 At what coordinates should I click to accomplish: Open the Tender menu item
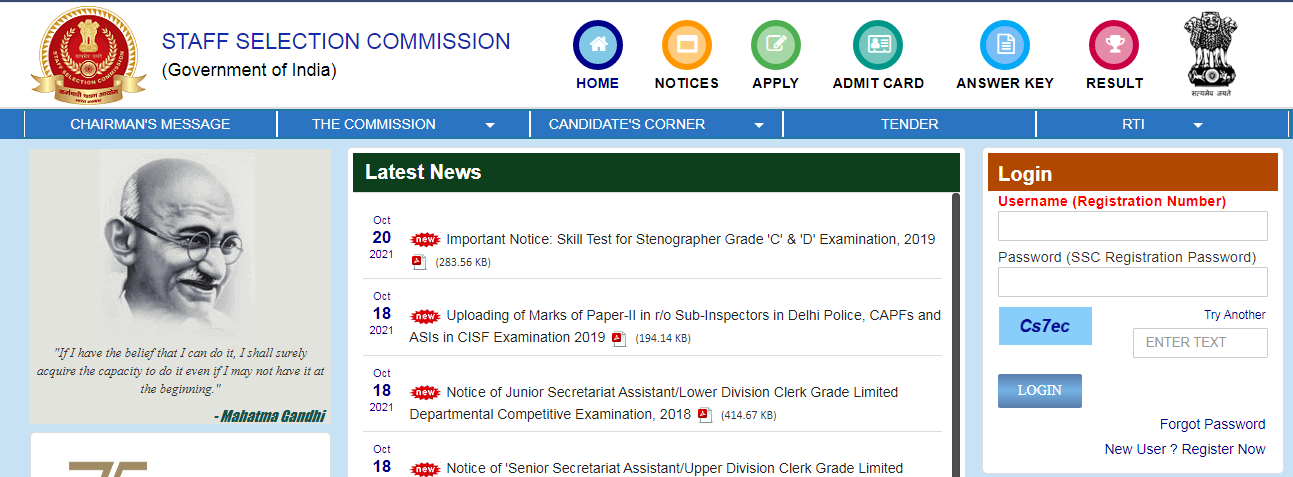pos(909,124)
